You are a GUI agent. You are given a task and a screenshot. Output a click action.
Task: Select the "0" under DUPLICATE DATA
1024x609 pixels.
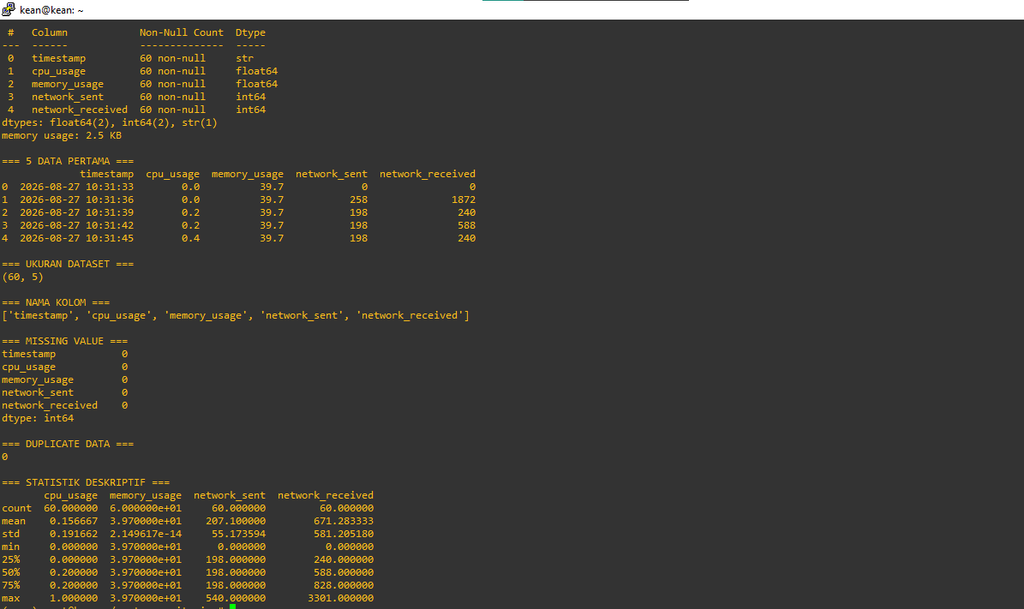click(x=5, y=457)
